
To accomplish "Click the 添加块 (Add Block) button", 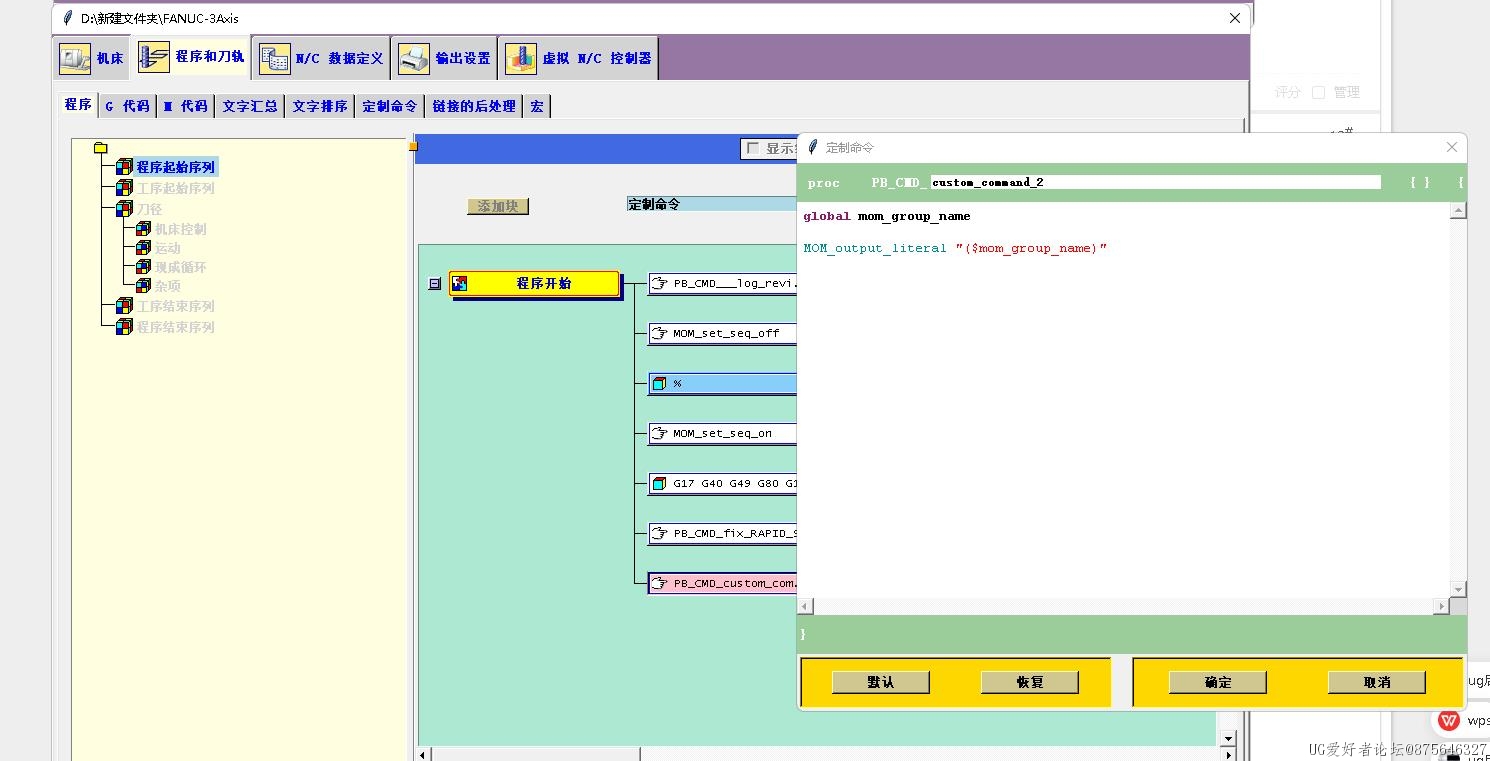I will pyautogui.click(x=498, y=206).
